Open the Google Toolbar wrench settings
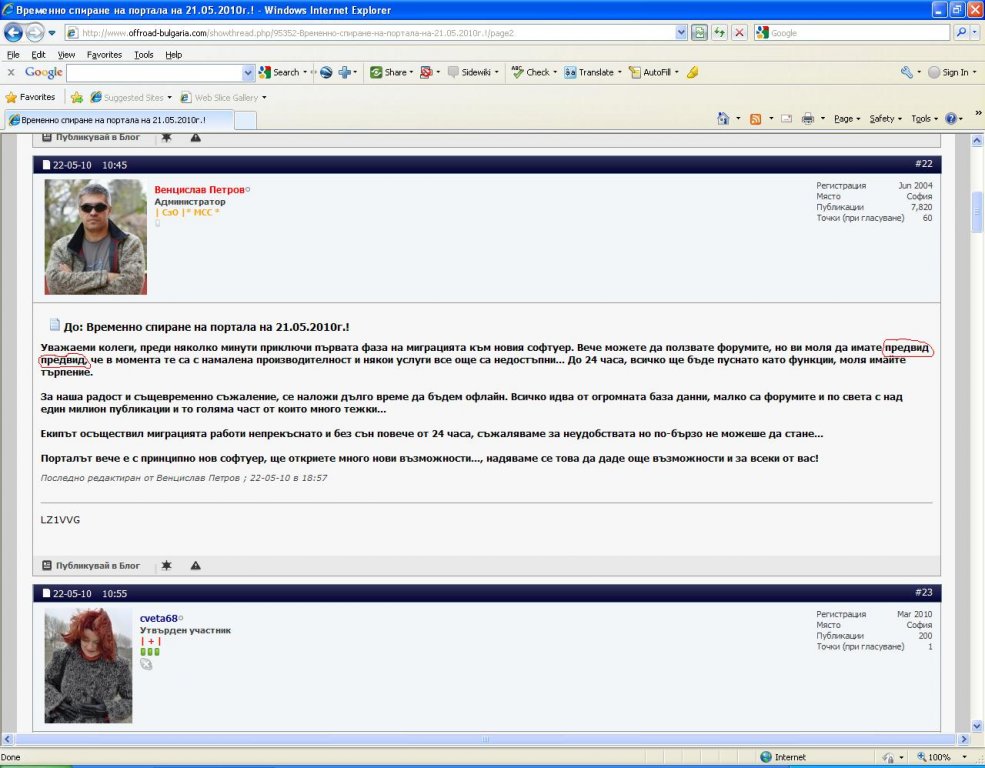This screenshot has height=768, width=985. 906,72
